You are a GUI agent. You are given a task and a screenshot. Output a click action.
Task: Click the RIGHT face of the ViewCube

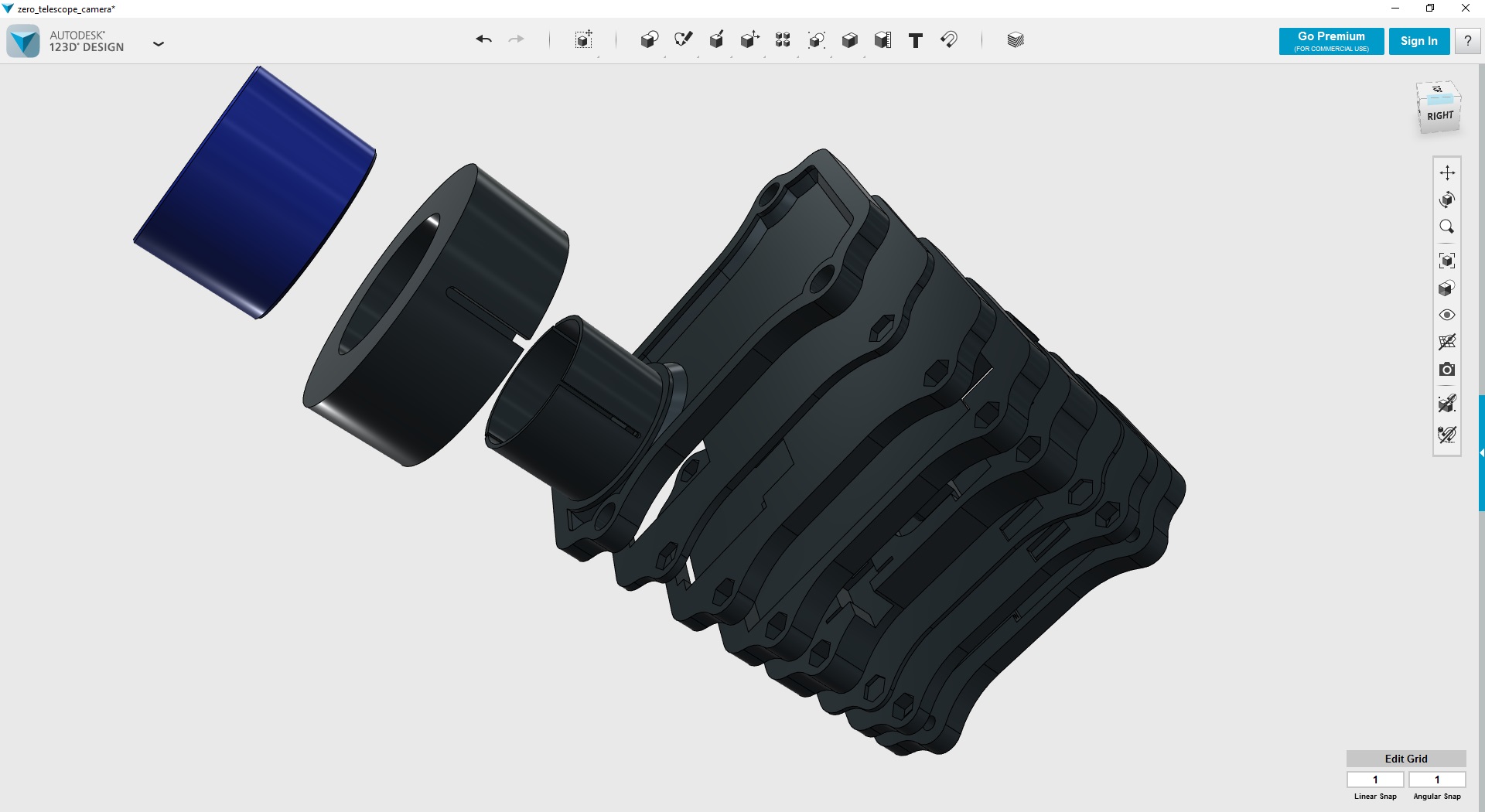click(x=1439, y=116)
